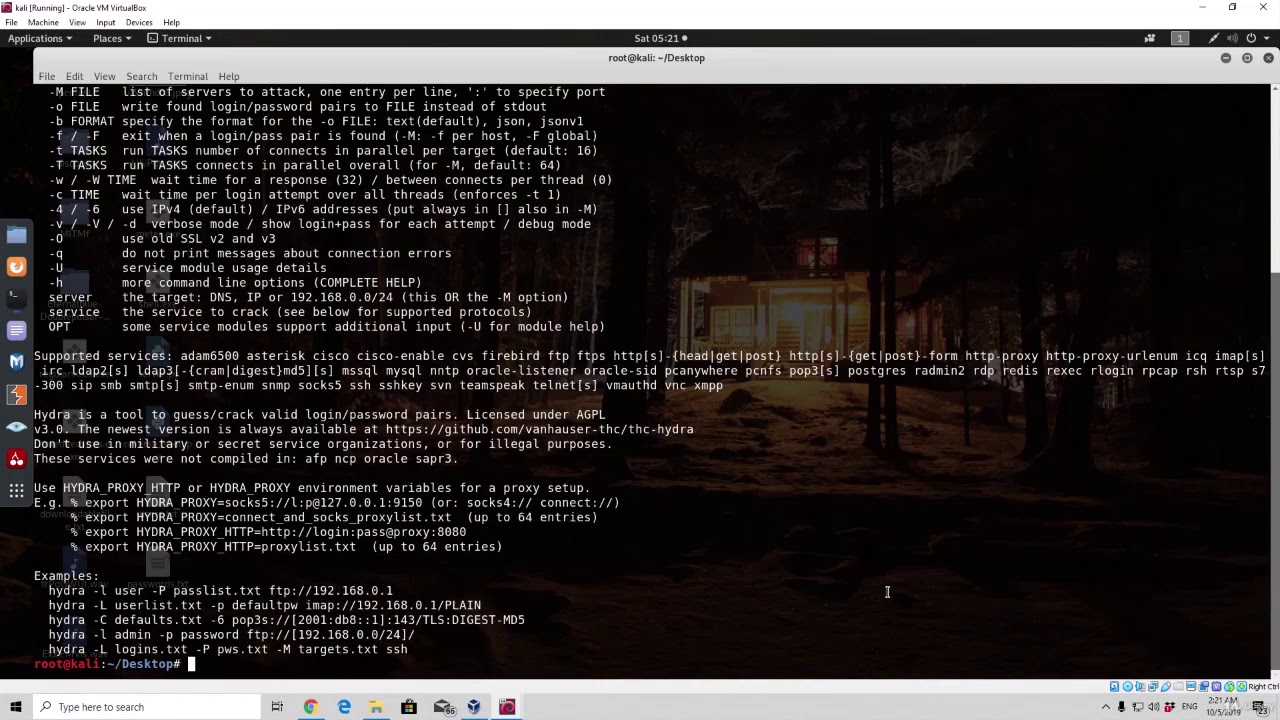Open Windows notification center
The height and width of the screenshot is (720, 1280).
click(x=1260, y=707)
